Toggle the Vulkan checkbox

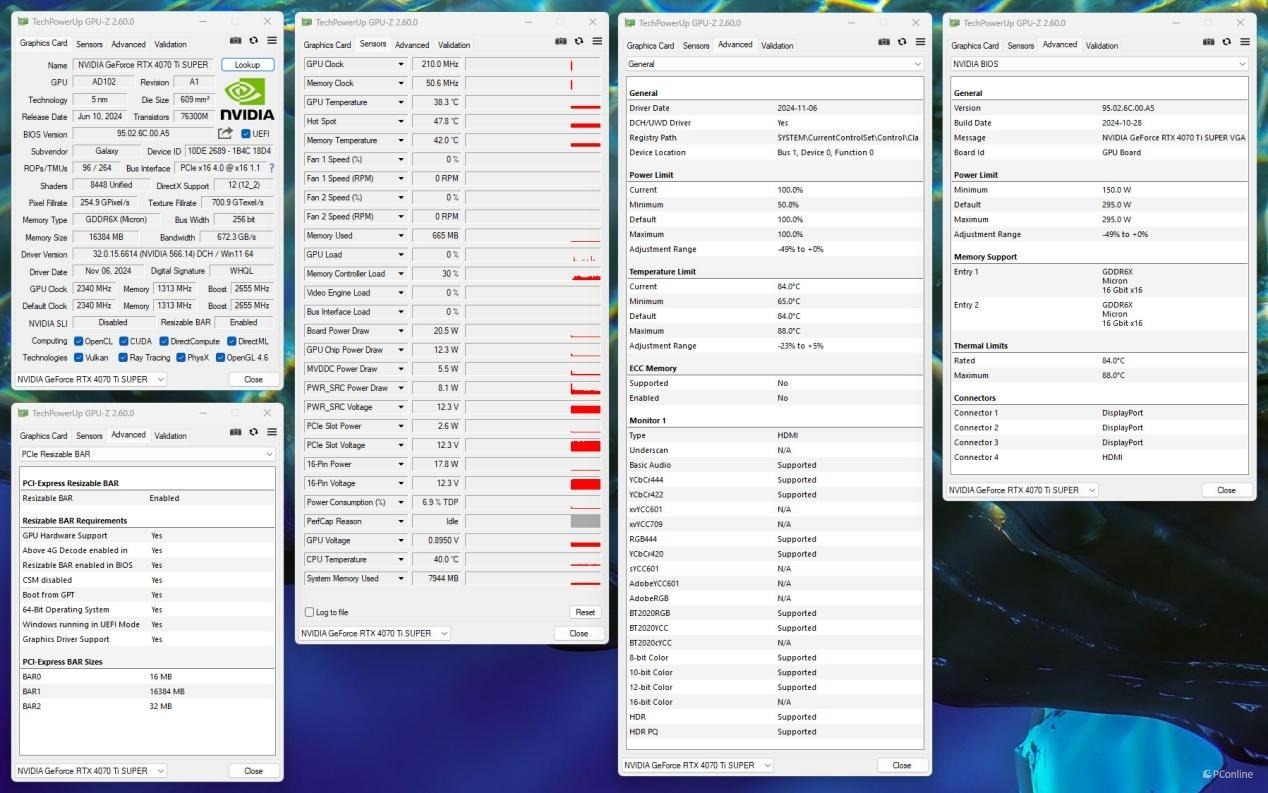(x=79, y=357)
